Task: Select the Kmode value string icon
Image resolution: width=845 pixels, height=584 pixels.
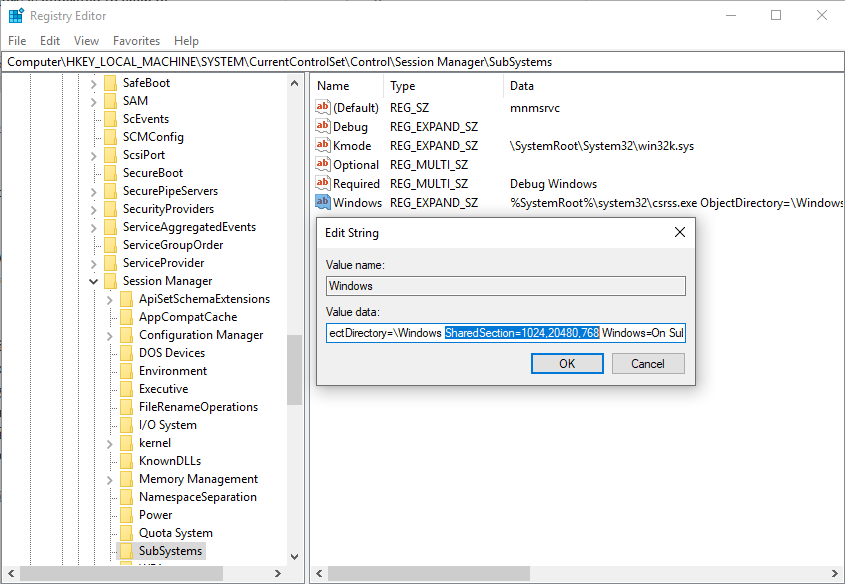Action: pyautogui.click(x=322, y=145)
